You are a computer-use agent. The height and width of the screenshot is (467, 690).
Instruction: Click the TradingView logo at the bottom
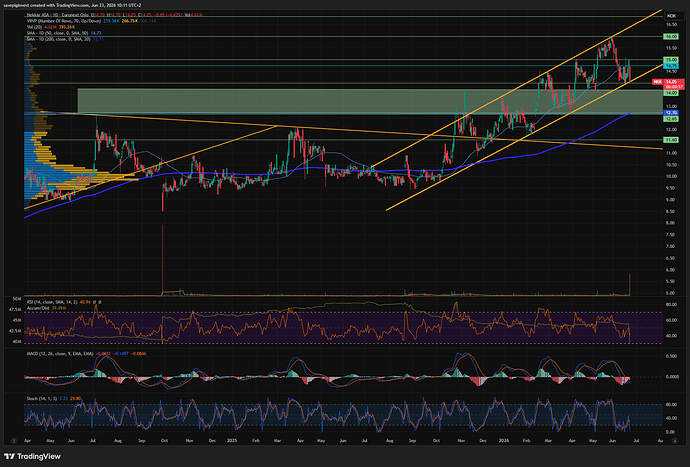click(x=32, y=456)
